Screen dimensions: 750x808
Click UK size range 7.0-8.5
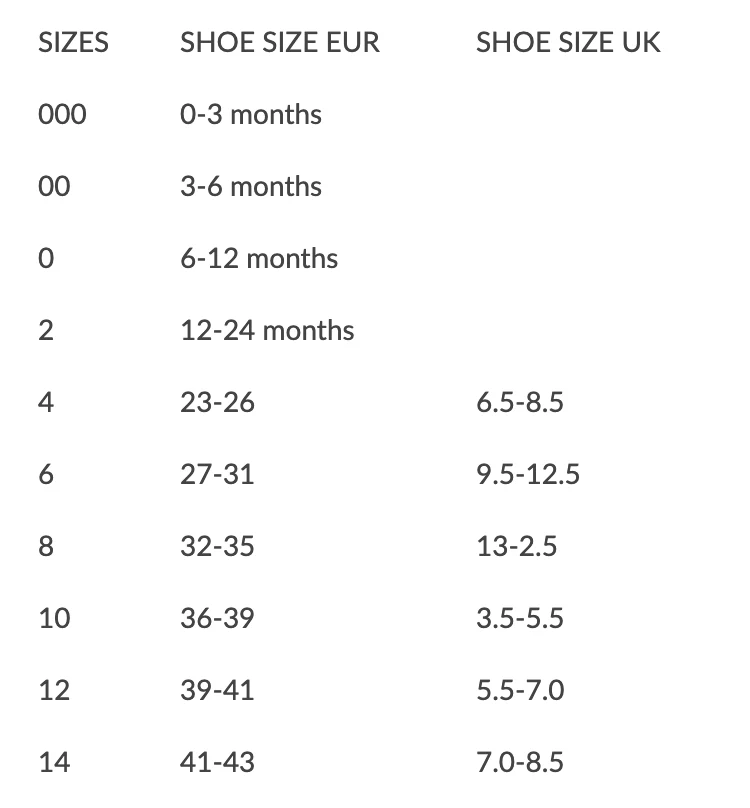pos(520,763)
